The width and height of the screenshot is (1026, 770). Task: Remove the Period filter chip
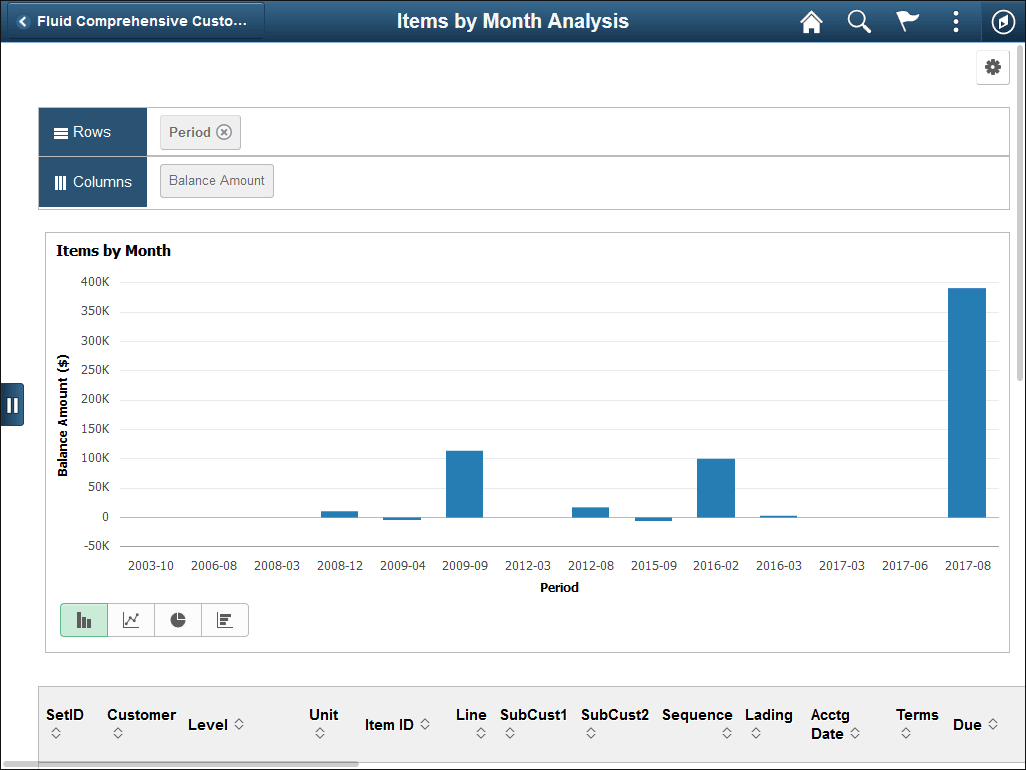pyautogui.click(x=225, y=131)
